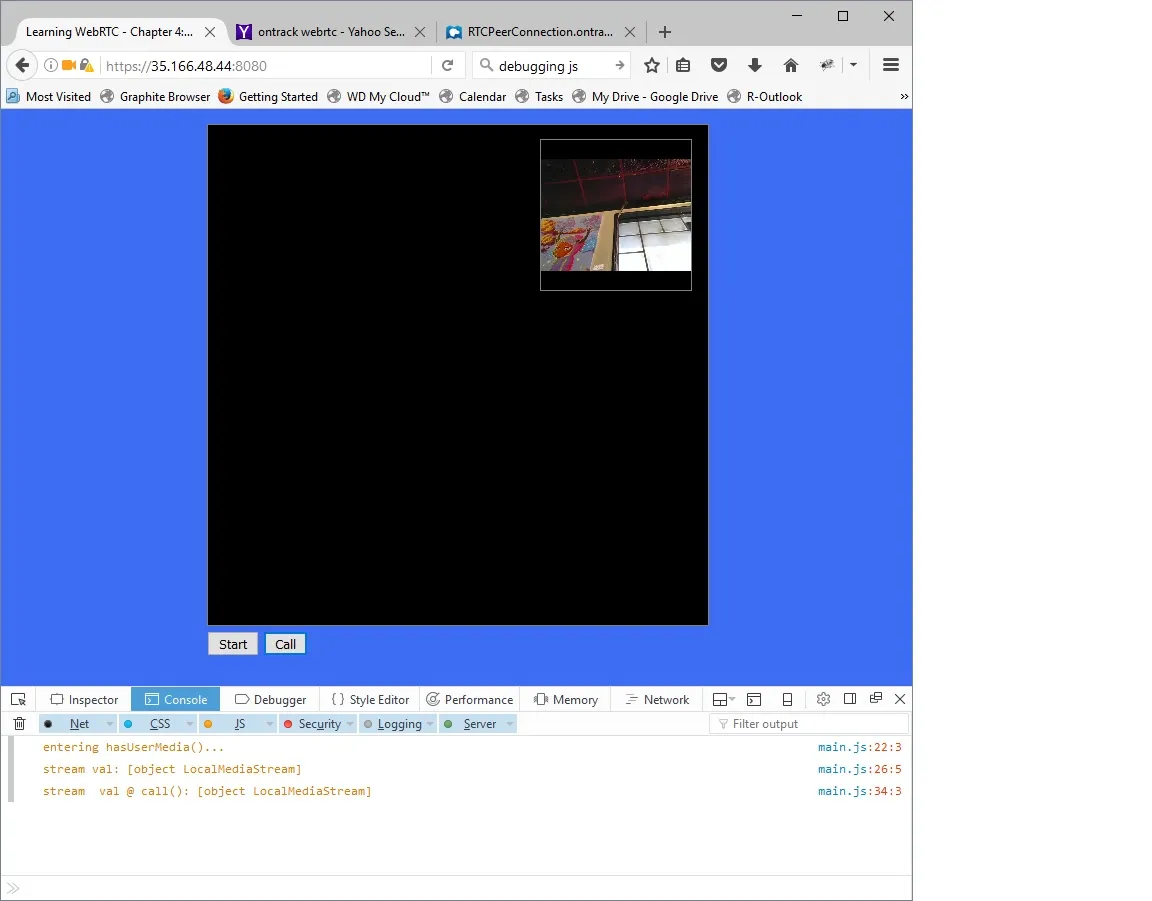Show more bookmarks chevron
This screenshot has height=901, width=1152.
pyautogui.click(x=904, y=96)
